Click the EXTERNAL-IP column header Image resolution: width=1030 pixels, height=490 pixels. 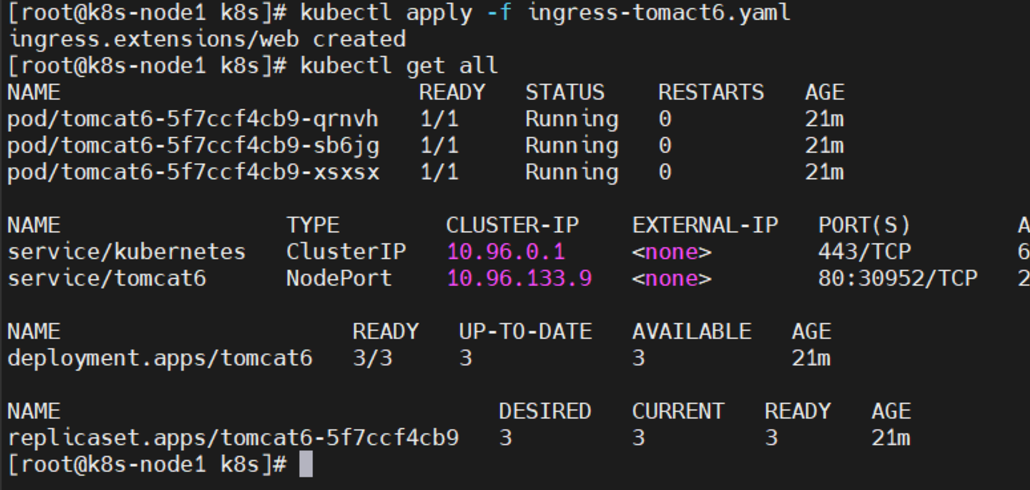pos(705,225)
